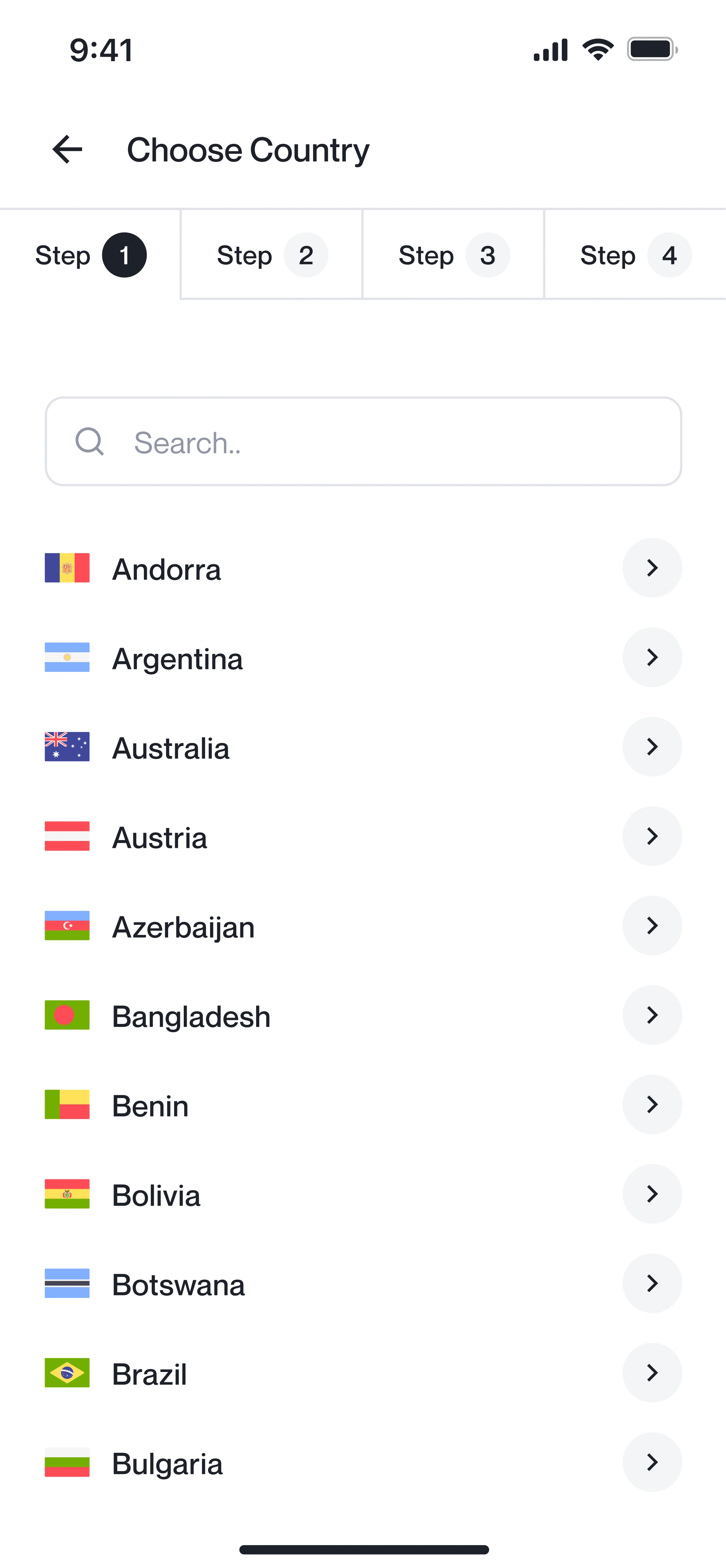Tap the Australia flag icon

(x=67, y=747)
